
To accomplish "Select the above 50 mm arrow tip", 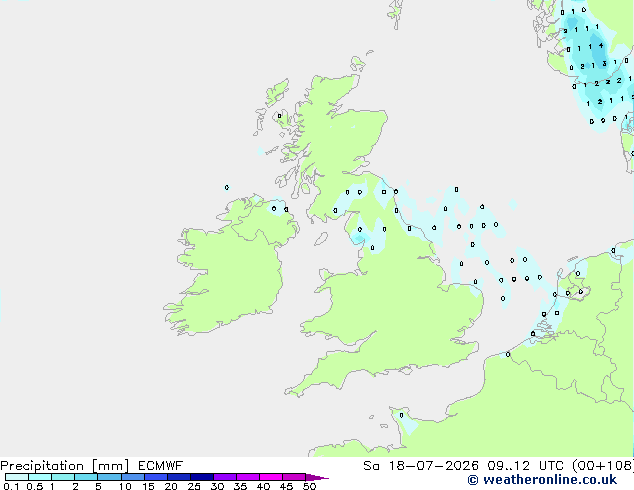I will click(x=317, y=477).
